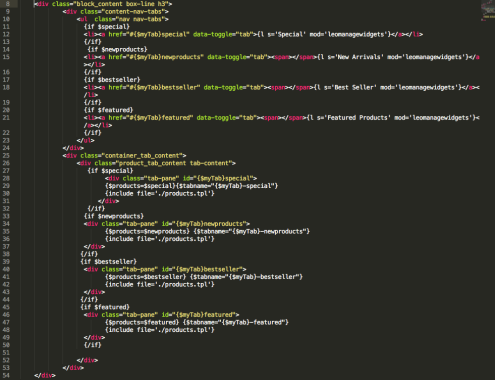Viewport: 495px width, 380px height.
Task: Click the minimap preview in the top-right corner
Action: (x=488, y=11)
